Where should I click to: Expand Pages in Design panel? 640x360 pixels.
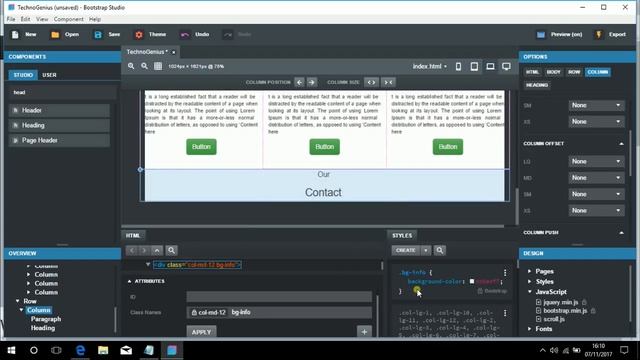pyautogui.click(x=530, y=271)
